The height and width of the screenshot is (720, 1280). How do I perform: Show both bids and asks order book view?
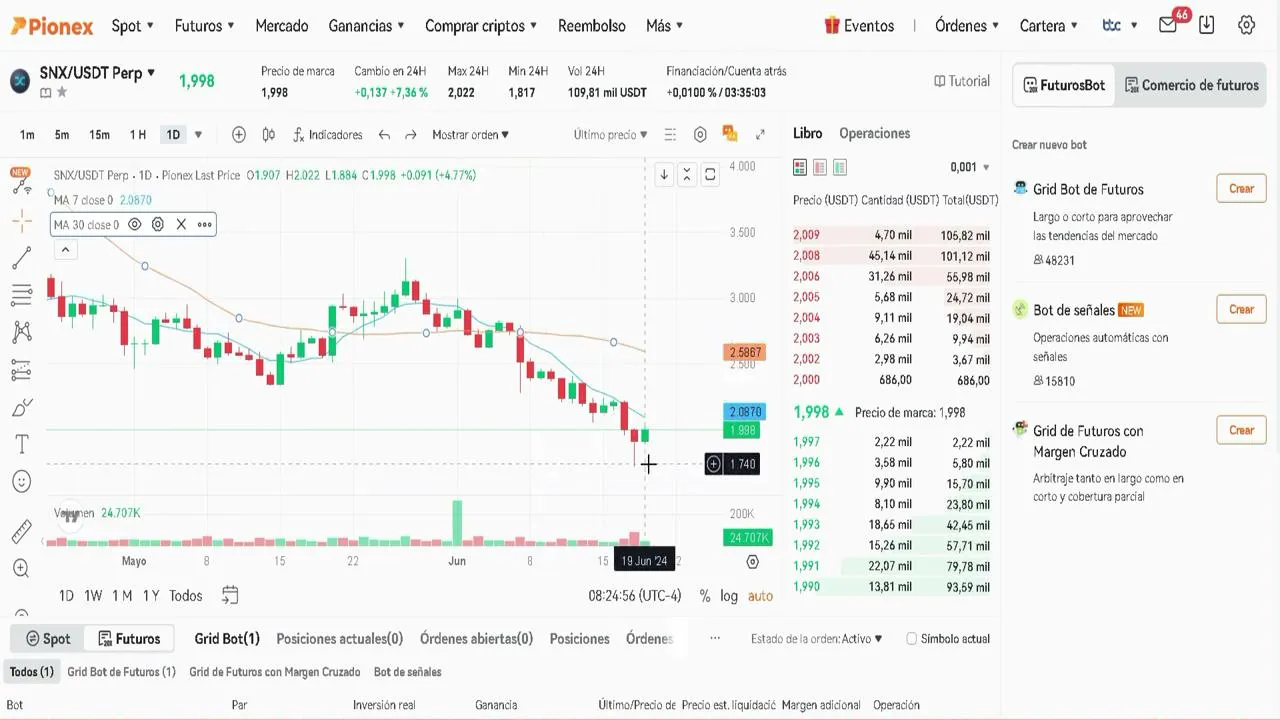pos(799,167)
